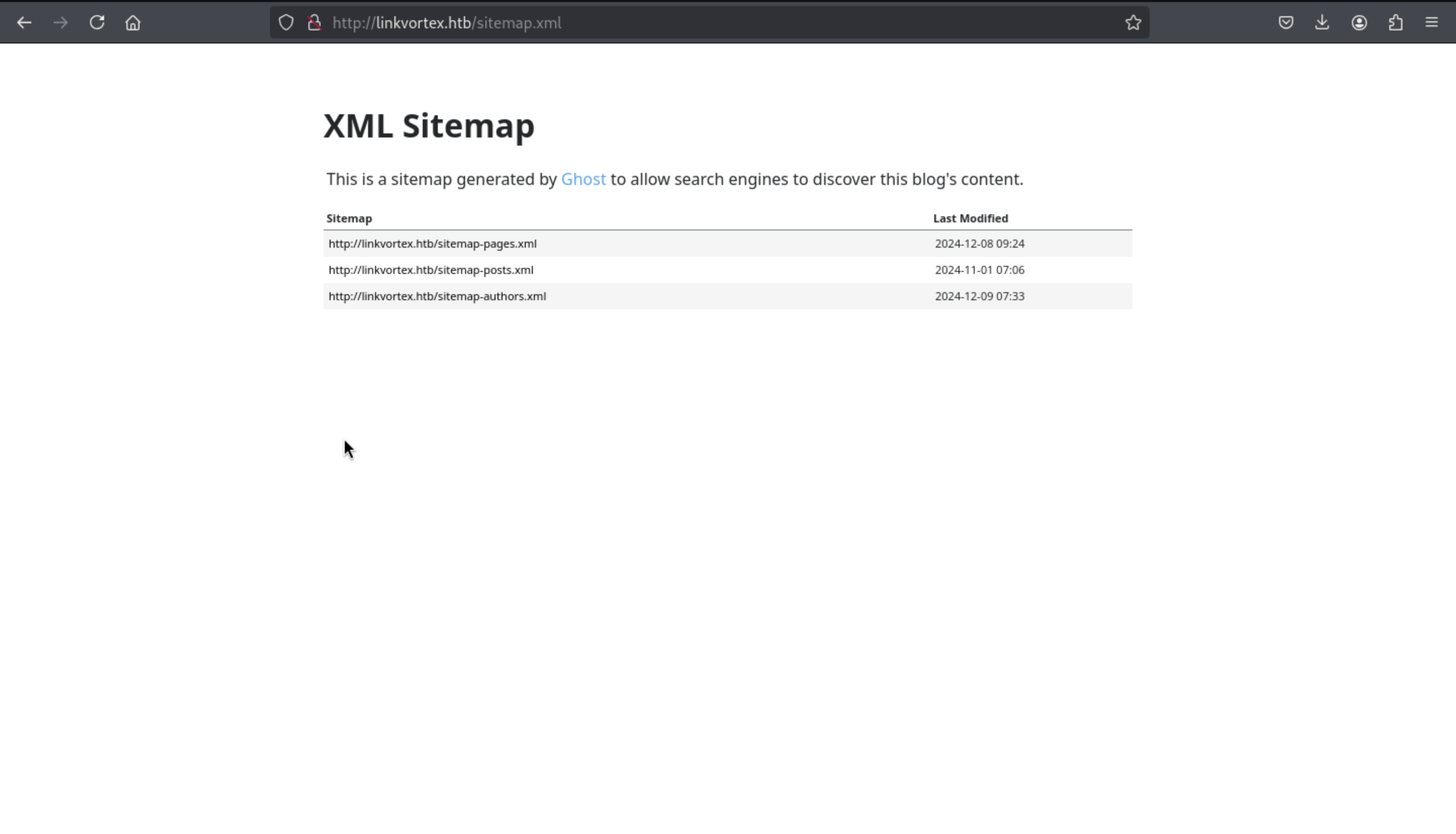Screen dimensions: 1456x834
Task: Open the tracking protection shield icon
Action: point(286,23)
